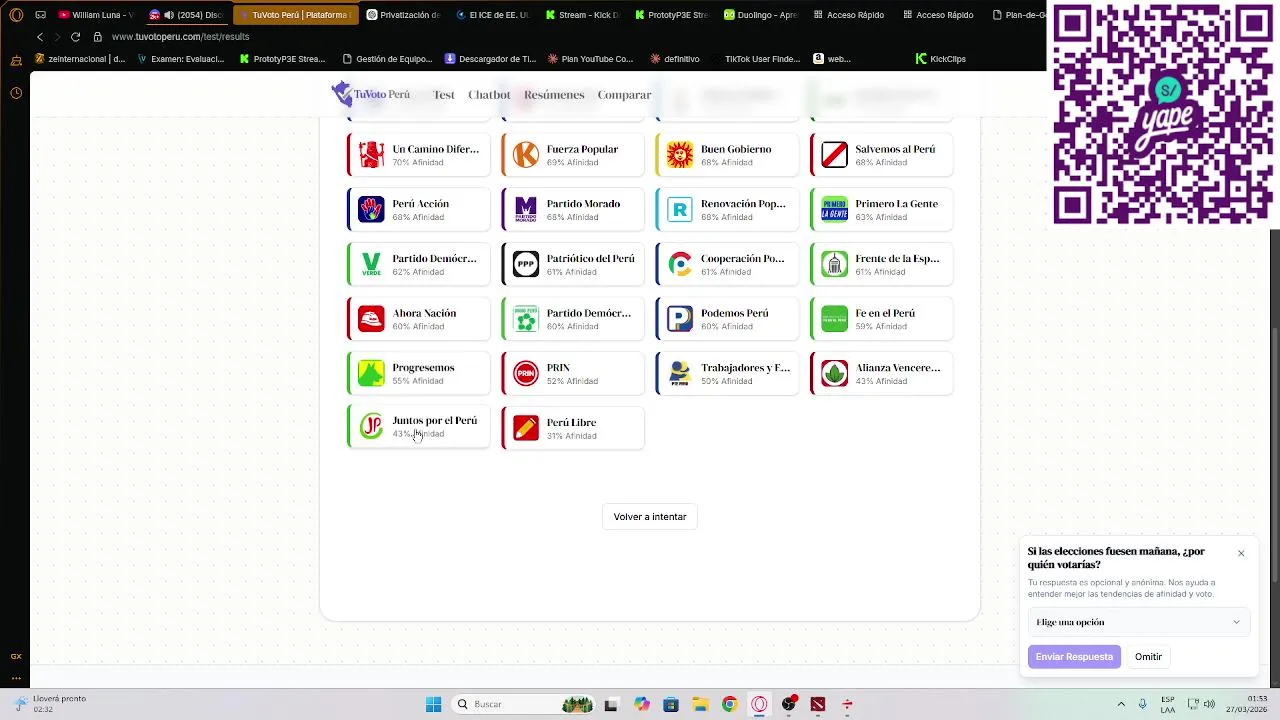Open the Trabajadores y Emprendedores party card title
Viewport: 1280px width, 720px height.
(745, 368)
